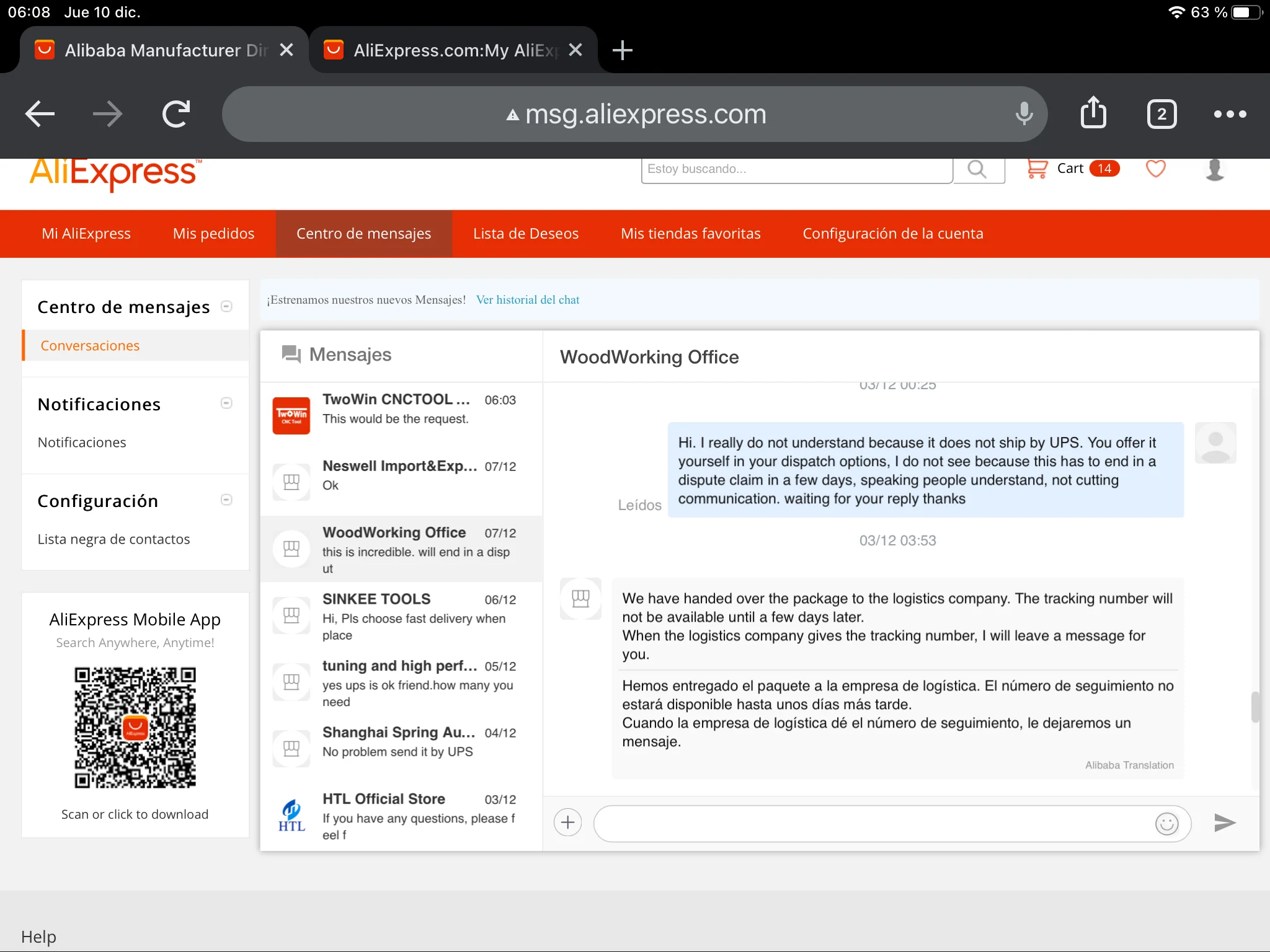Click the search magnifier icon
Image resolution: width=1270 pixels, height=952 pixels.
pyautogui.click(x=977, y=169)
